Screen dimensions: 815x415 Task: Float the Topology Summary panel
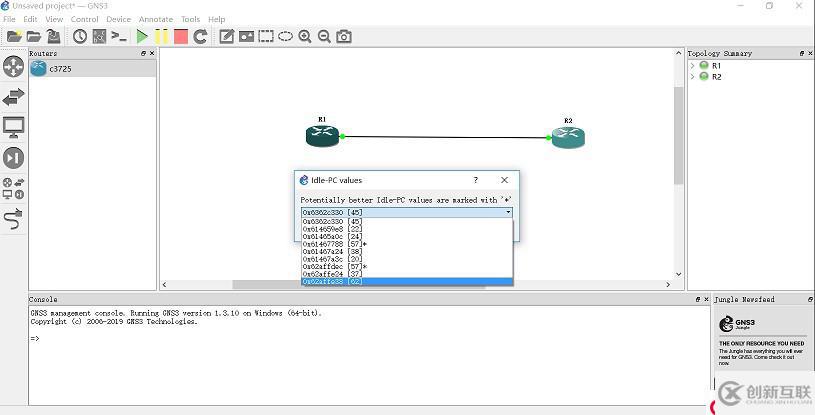(x=801, y=53)
